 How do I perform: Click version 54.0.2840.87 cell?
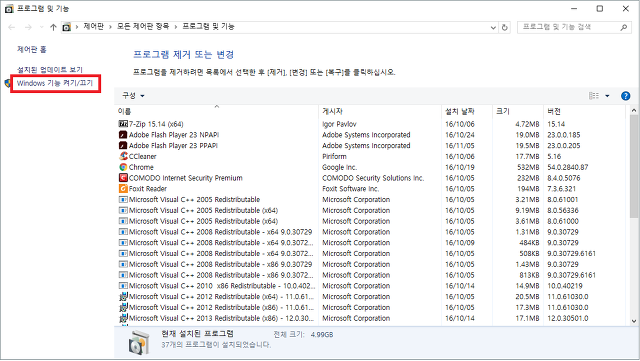[568, 167]
